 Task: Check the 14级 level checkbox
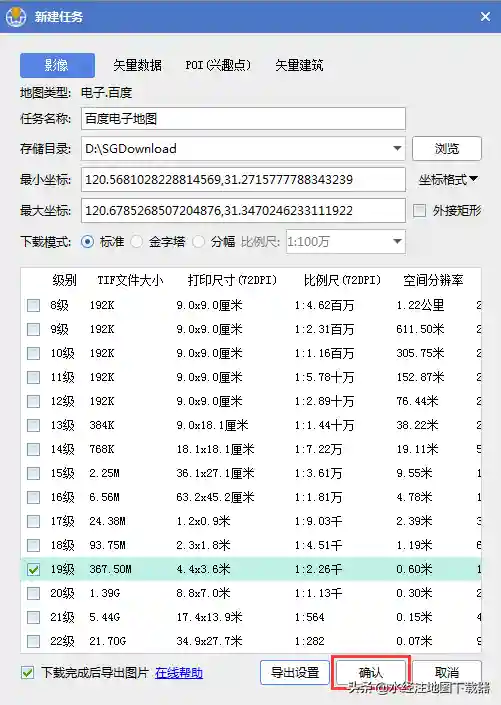[33, 449]
